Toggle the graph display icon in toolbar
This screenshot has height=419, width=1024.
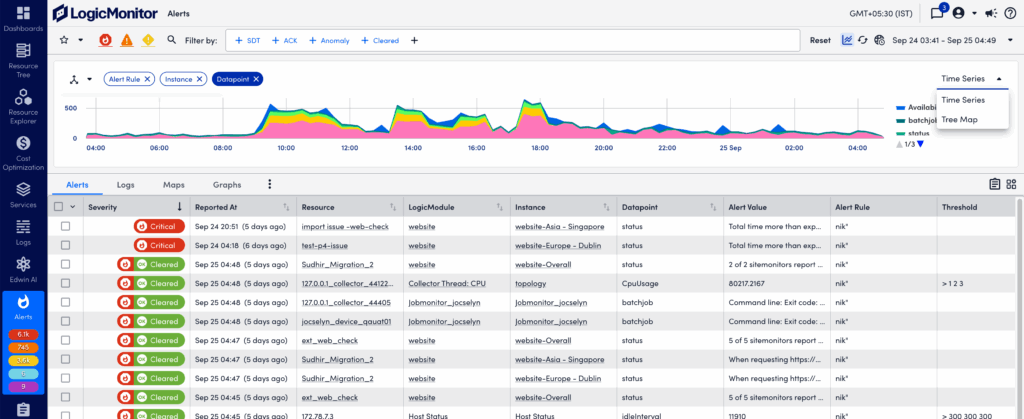click(846, 40)
